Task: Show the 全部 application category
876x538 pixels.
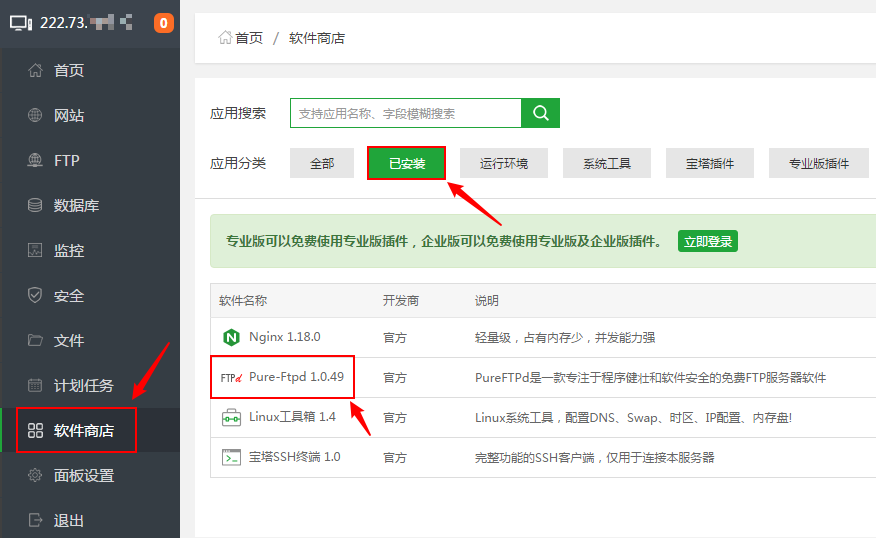Action: (x=322, y=163)
